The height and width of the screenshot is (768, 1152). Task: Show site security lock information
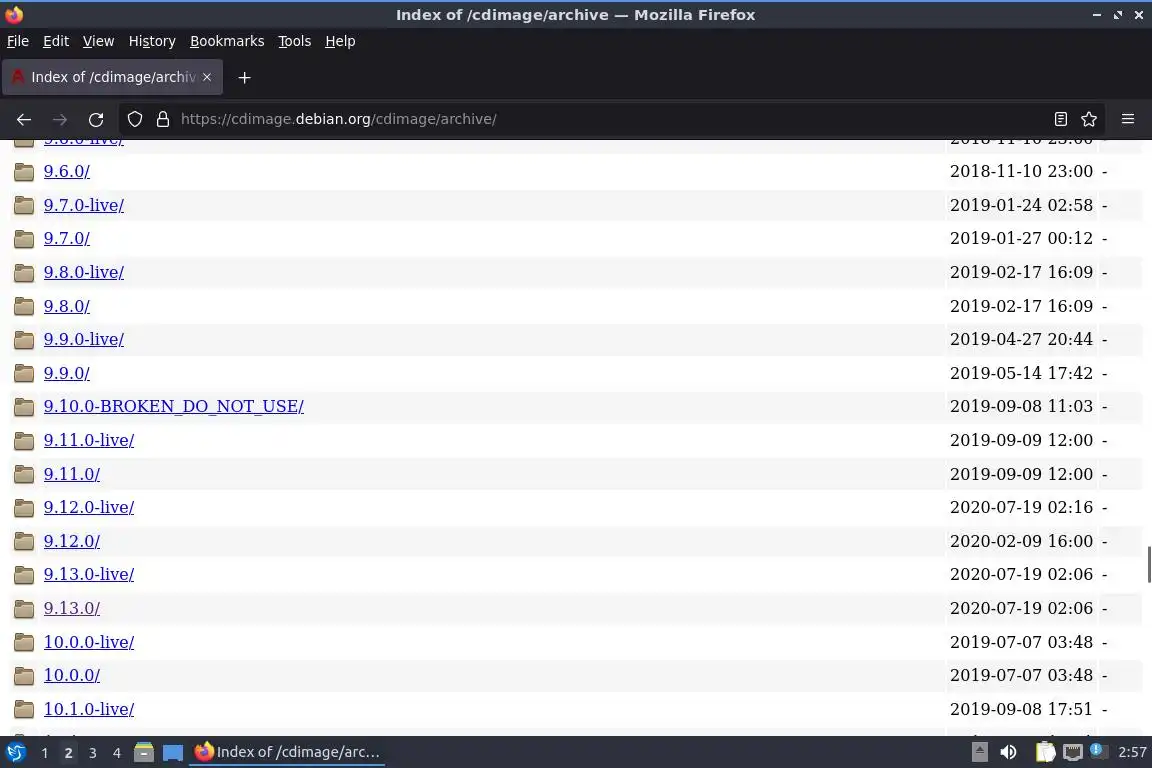162,119
